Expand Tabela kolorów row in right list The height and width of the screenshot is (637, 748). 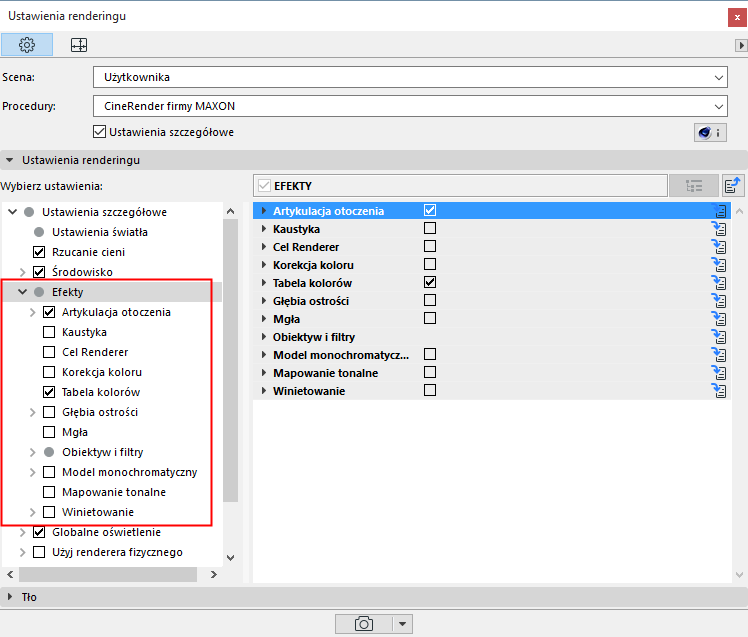click(x=264, y=282)
